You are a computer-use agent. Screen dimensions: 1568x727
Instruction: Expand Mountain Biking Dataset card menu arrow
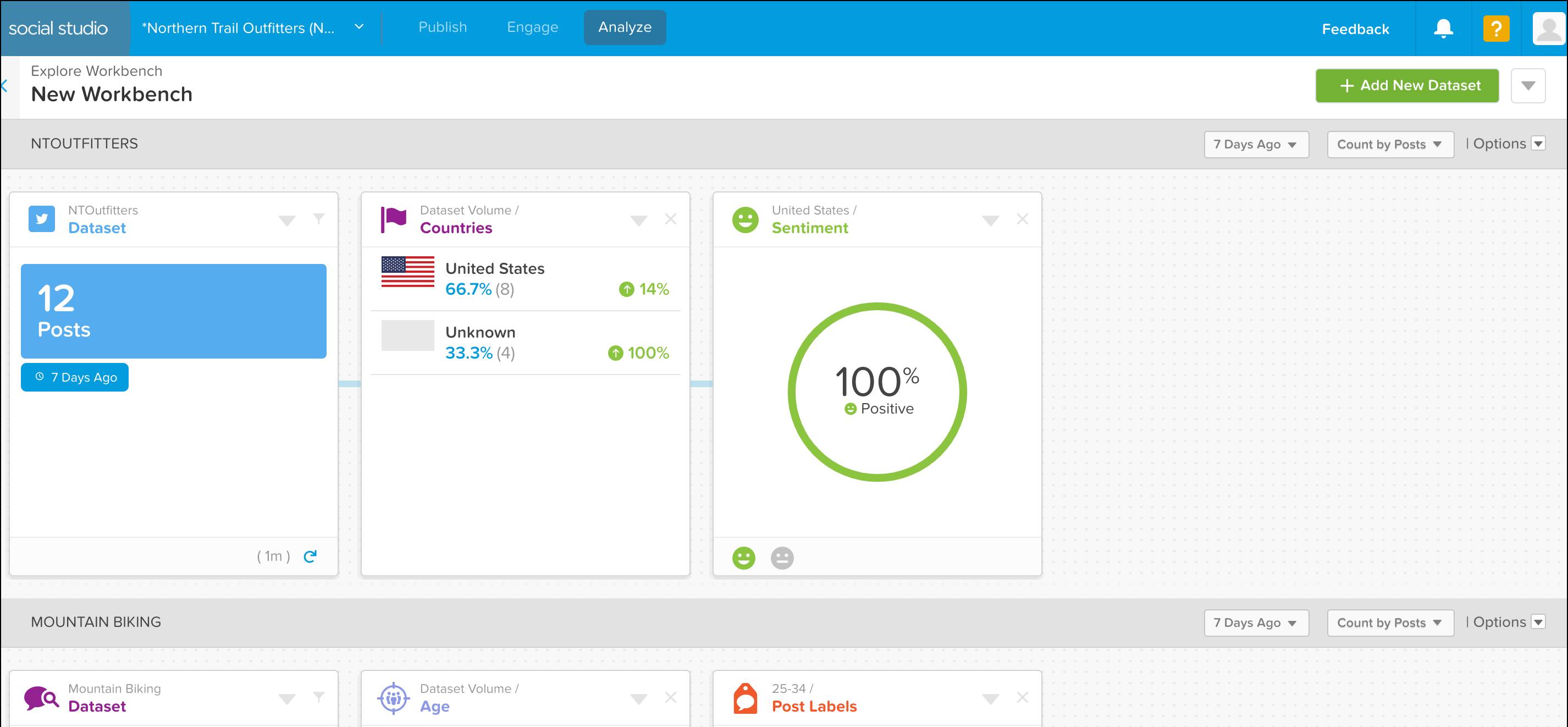click(x=286, y=699)
